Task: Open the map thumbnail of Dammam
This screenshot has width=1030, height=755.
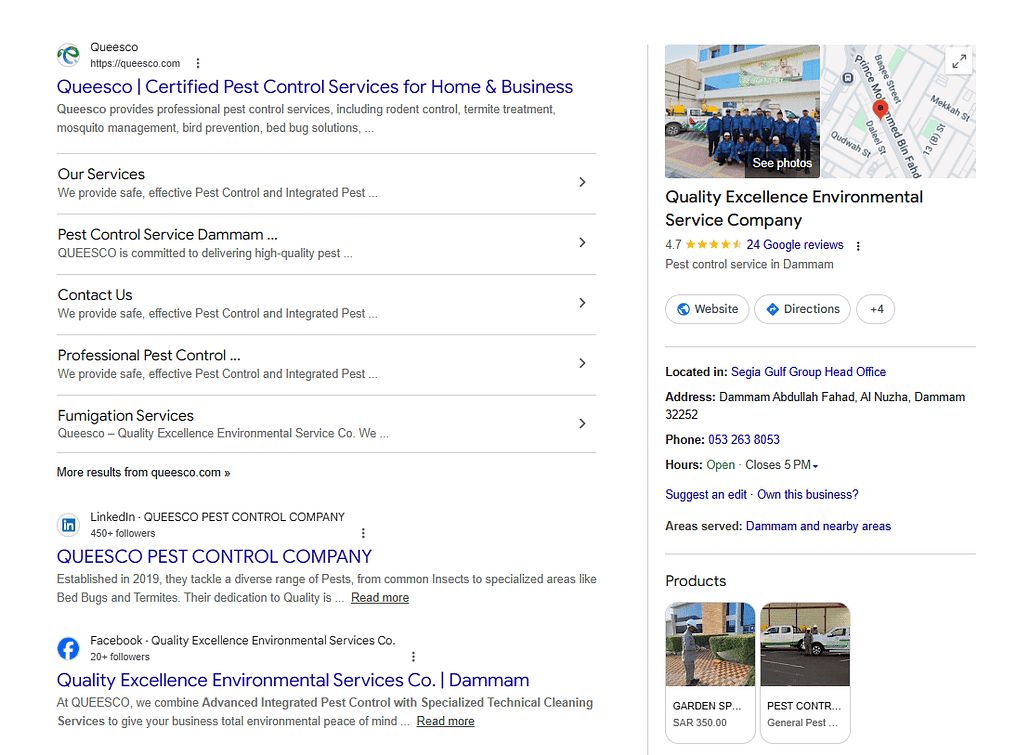Action: [899, 111]
